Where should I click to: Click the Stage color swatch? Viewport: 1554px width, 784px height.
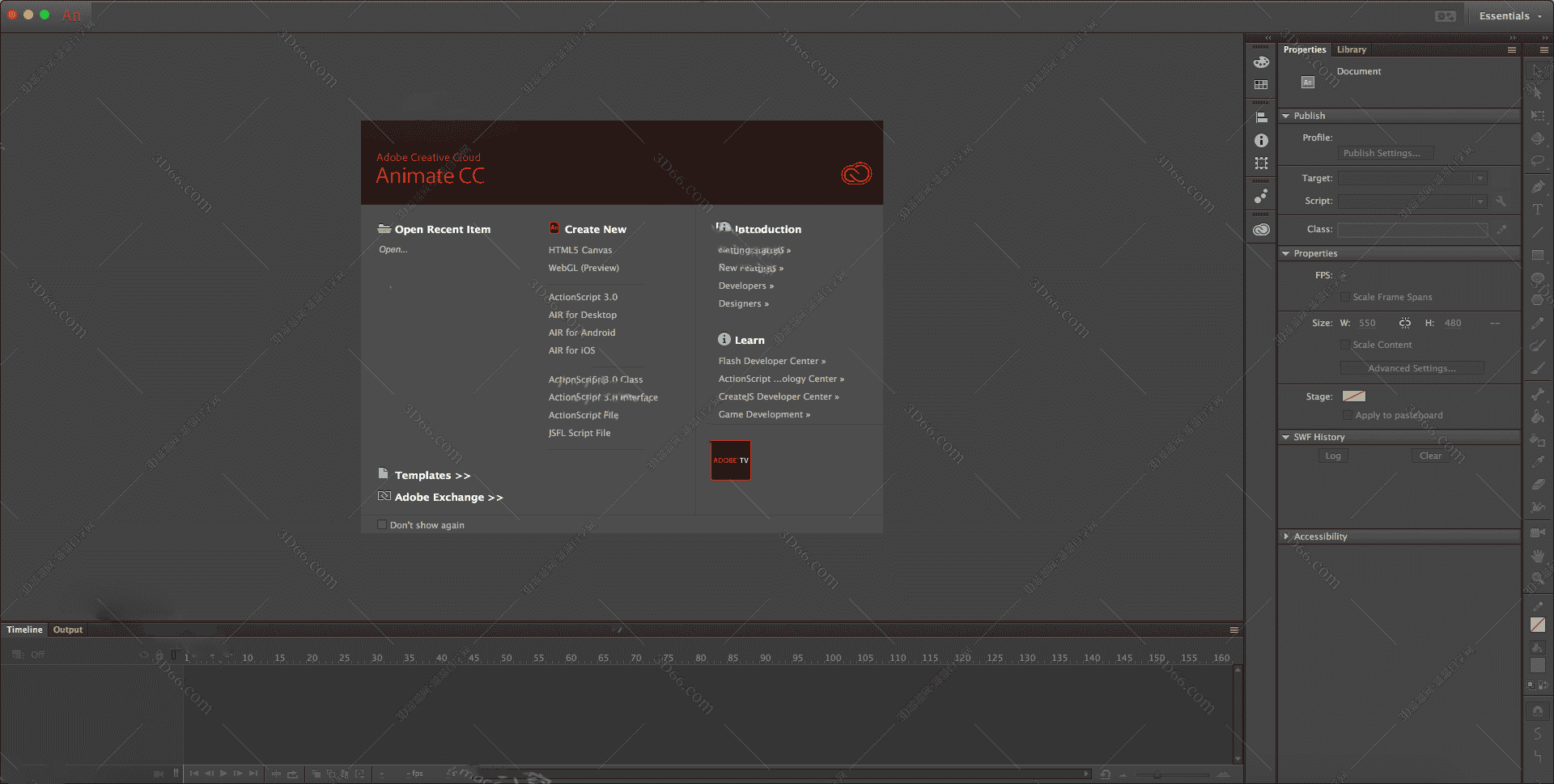[1353, 396]
